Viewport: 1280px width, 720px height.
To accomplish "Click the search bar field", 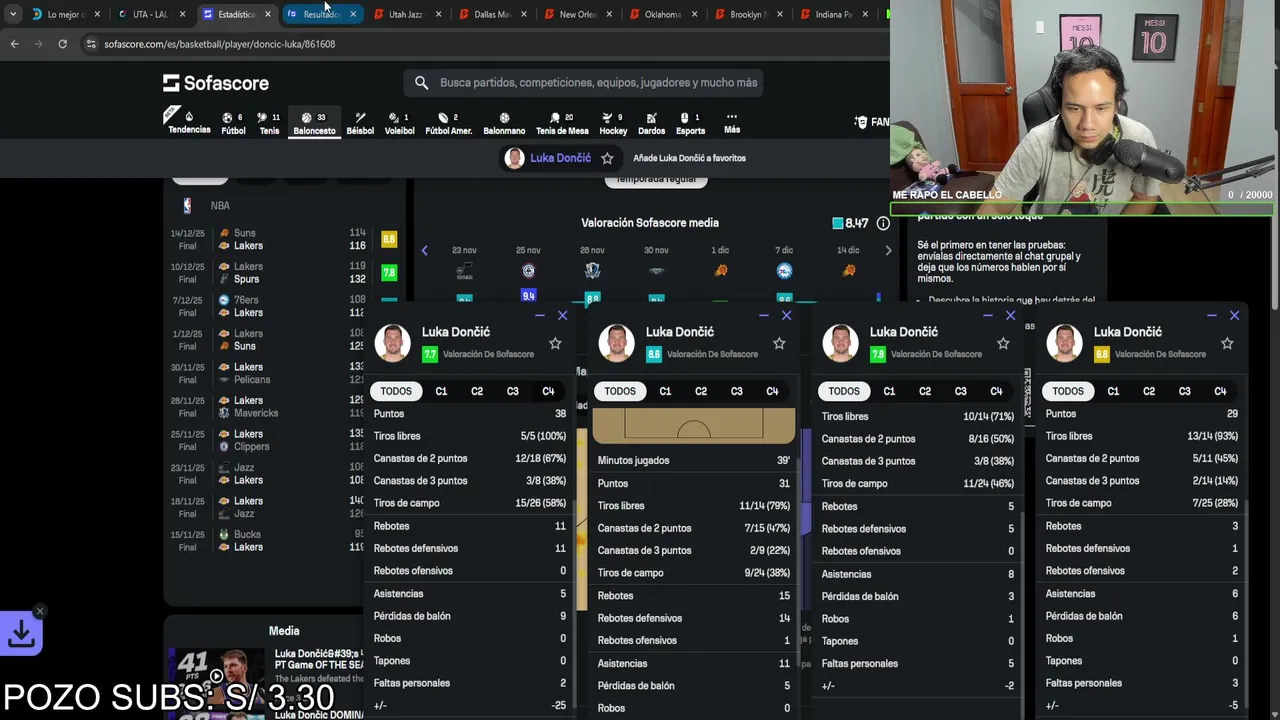I will 585,83.
